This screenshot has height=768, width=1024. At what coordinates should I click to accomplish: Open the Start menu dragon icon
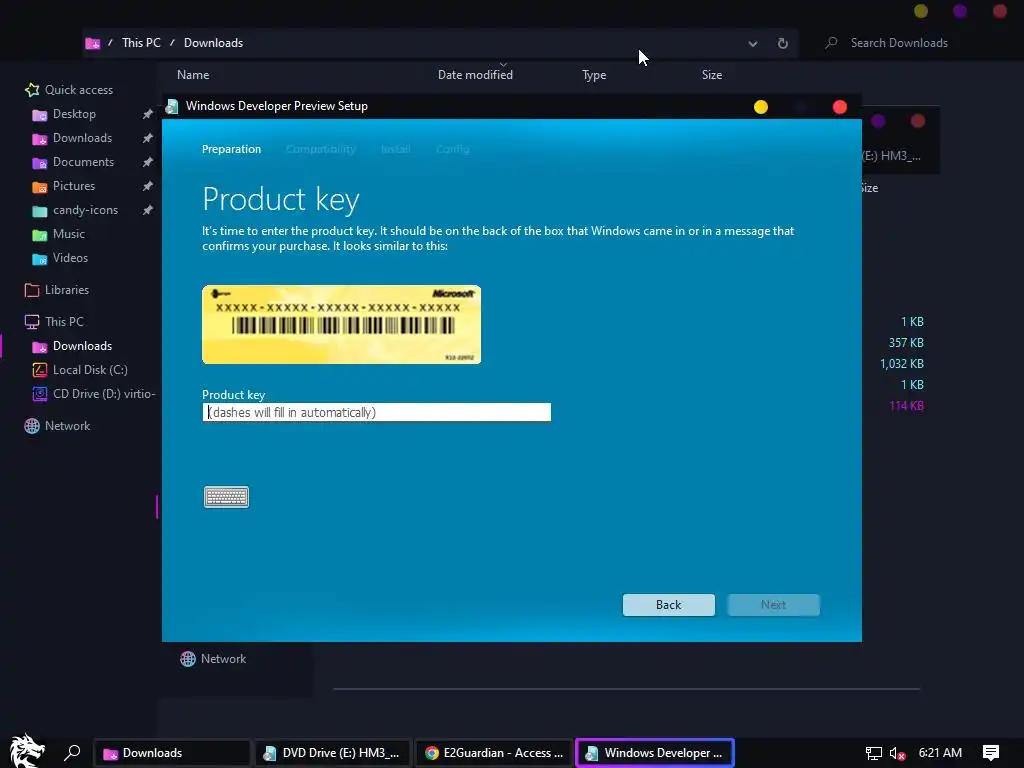27,751
